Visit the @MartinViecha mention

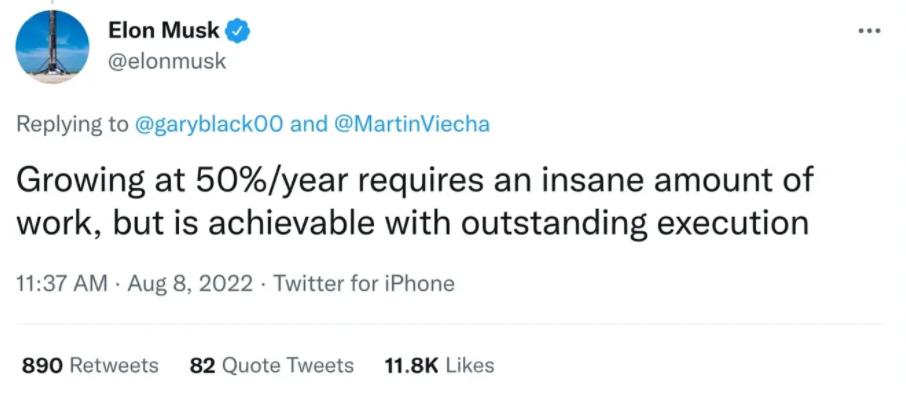click(x=409, y=124)
